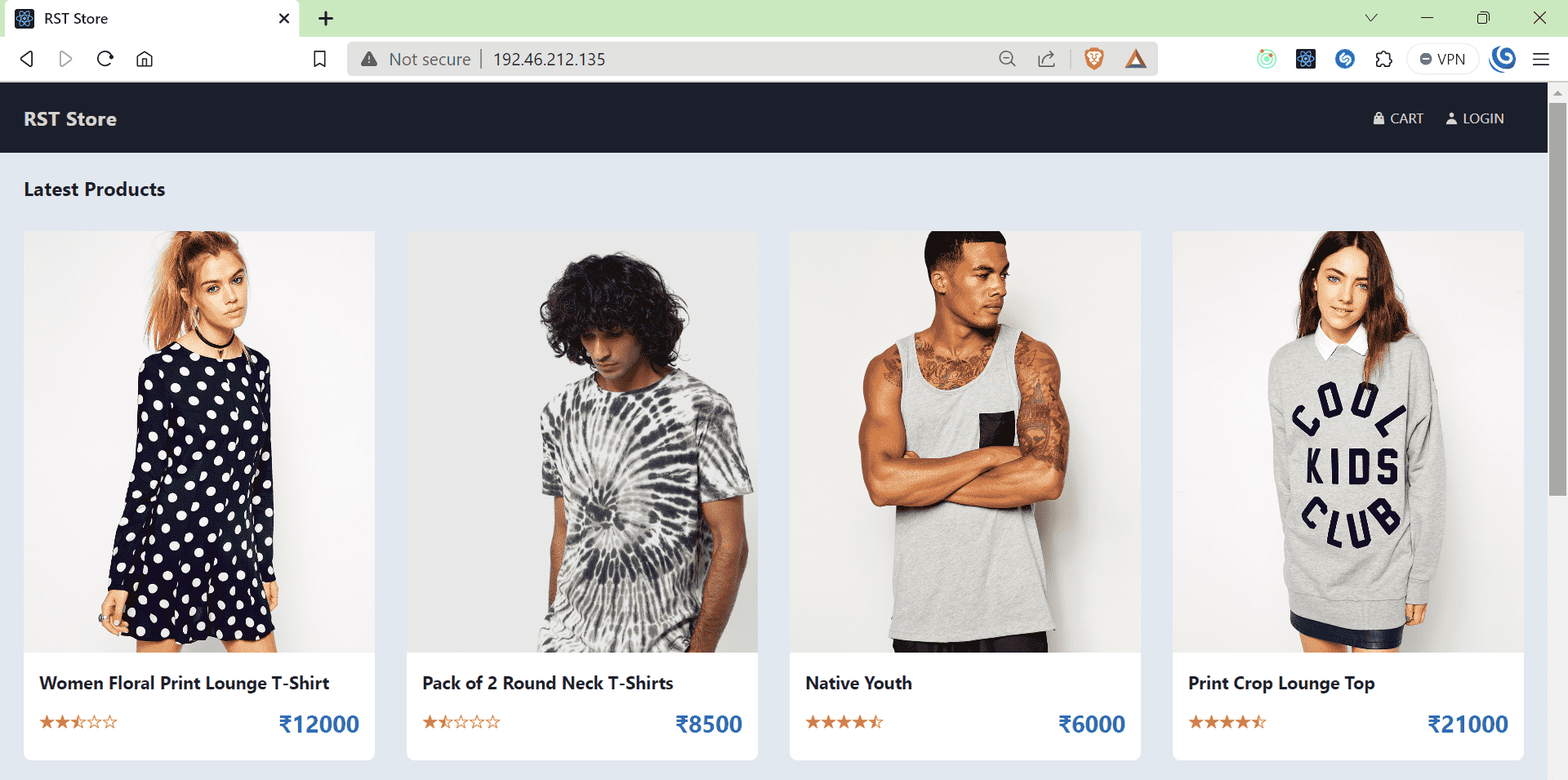1568x780 pixels.
Task: Open the CART
Action: 1397,118
